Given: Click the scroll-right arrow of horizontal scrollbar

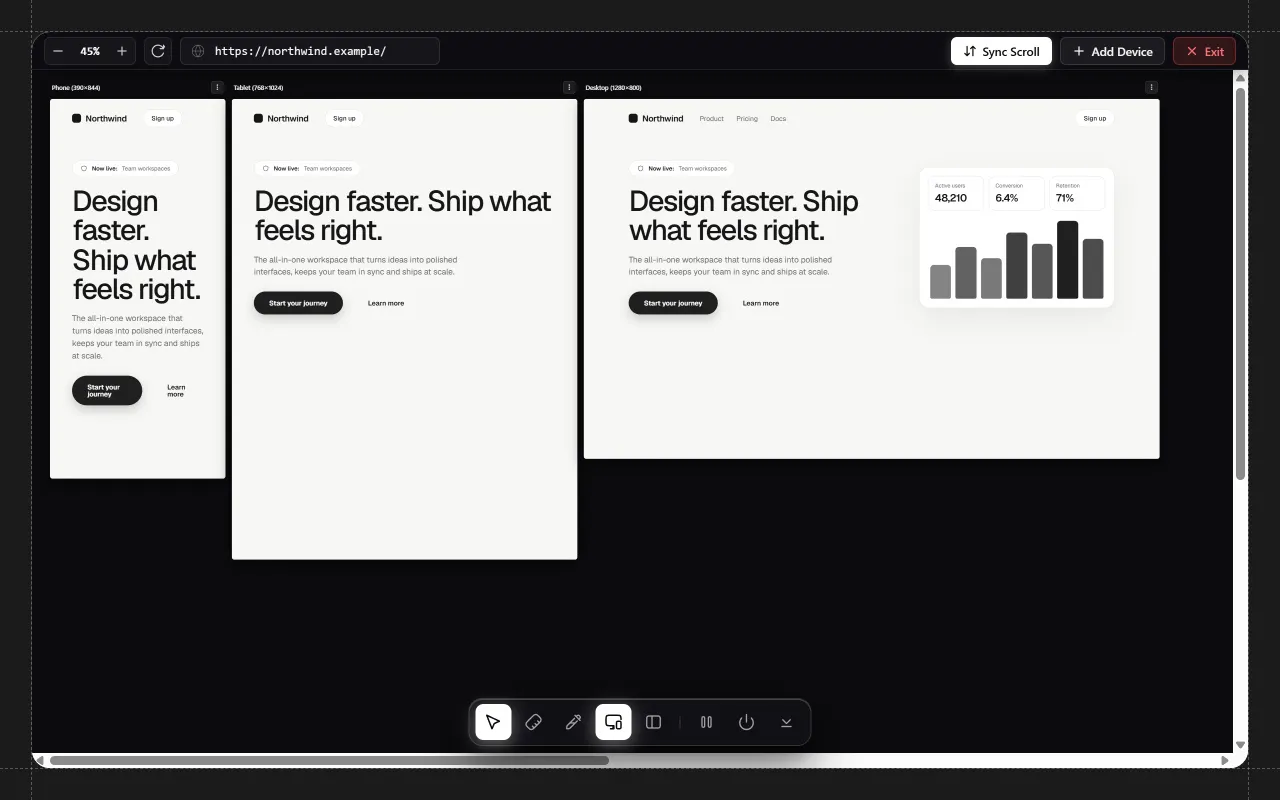Looking at the screenshot, I should tap(1226, 761).
